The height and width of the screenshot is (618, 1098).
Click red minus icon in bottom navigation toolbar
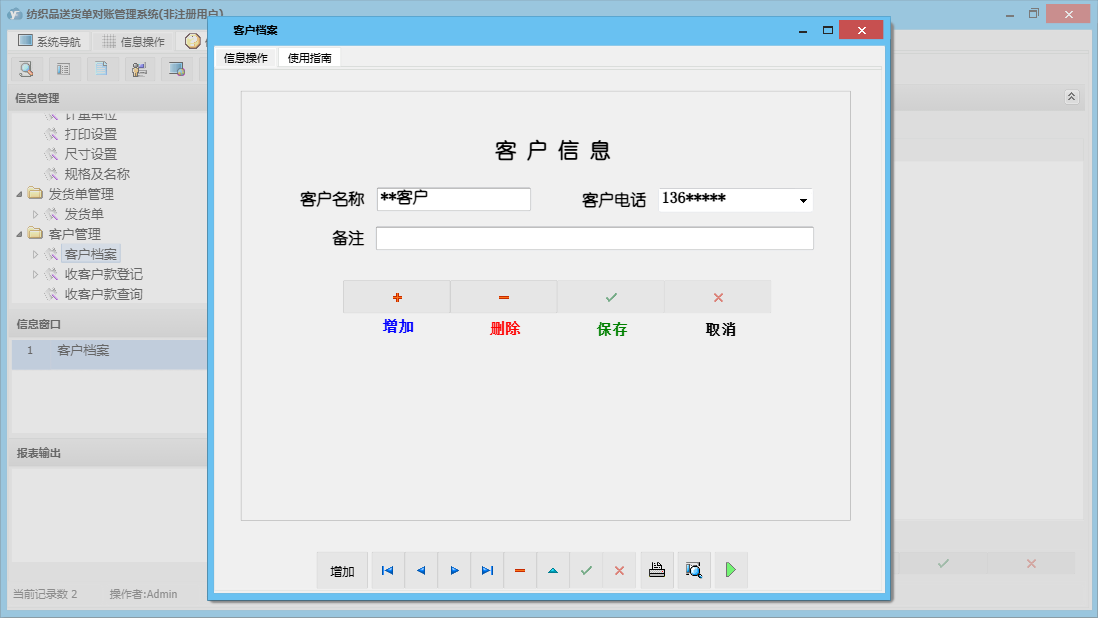pyautogui.click(x=520, y=570)
